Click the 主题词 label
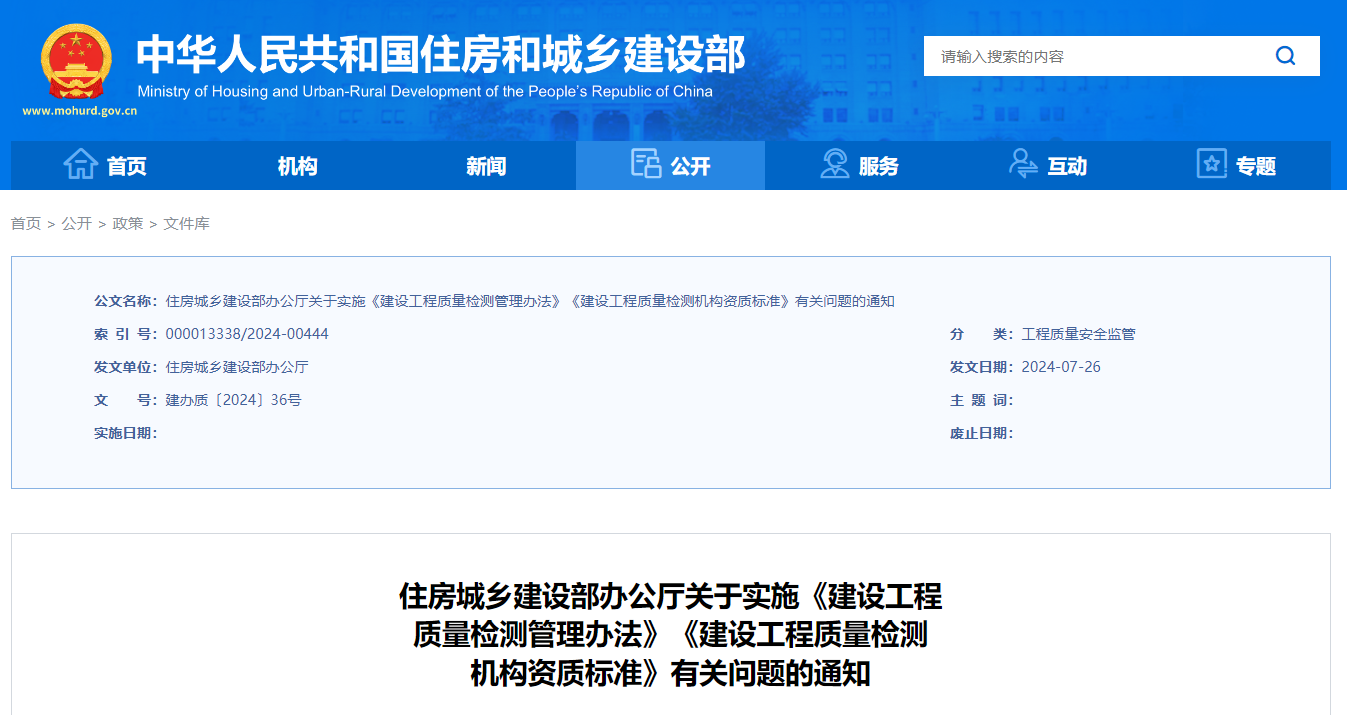 point(982,400)
